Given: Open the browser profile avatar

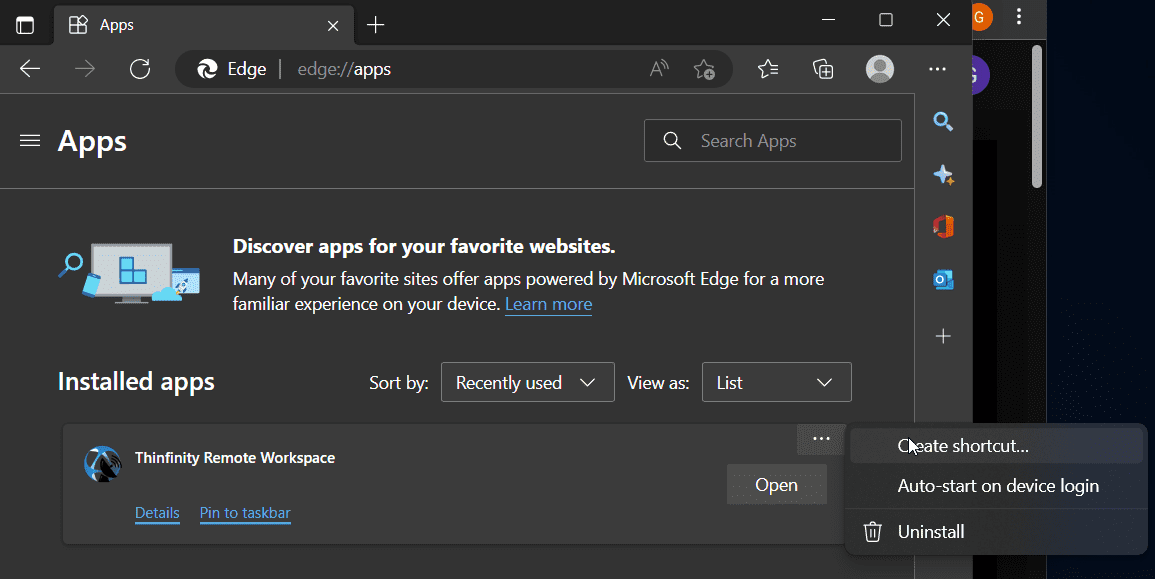Looking at the screenshot, I should [879, 68].
